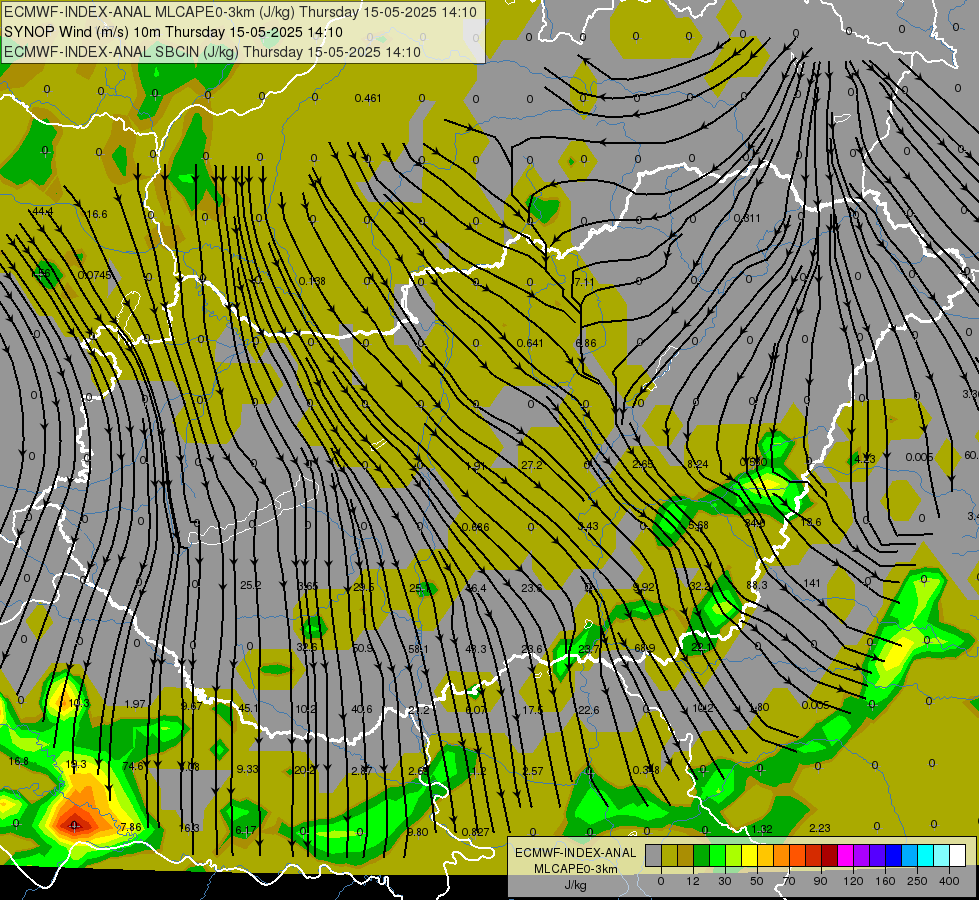The height and width of the screenshot is (900, 979).
Task: Click the map value 0.348
Action: pos(646,769)
